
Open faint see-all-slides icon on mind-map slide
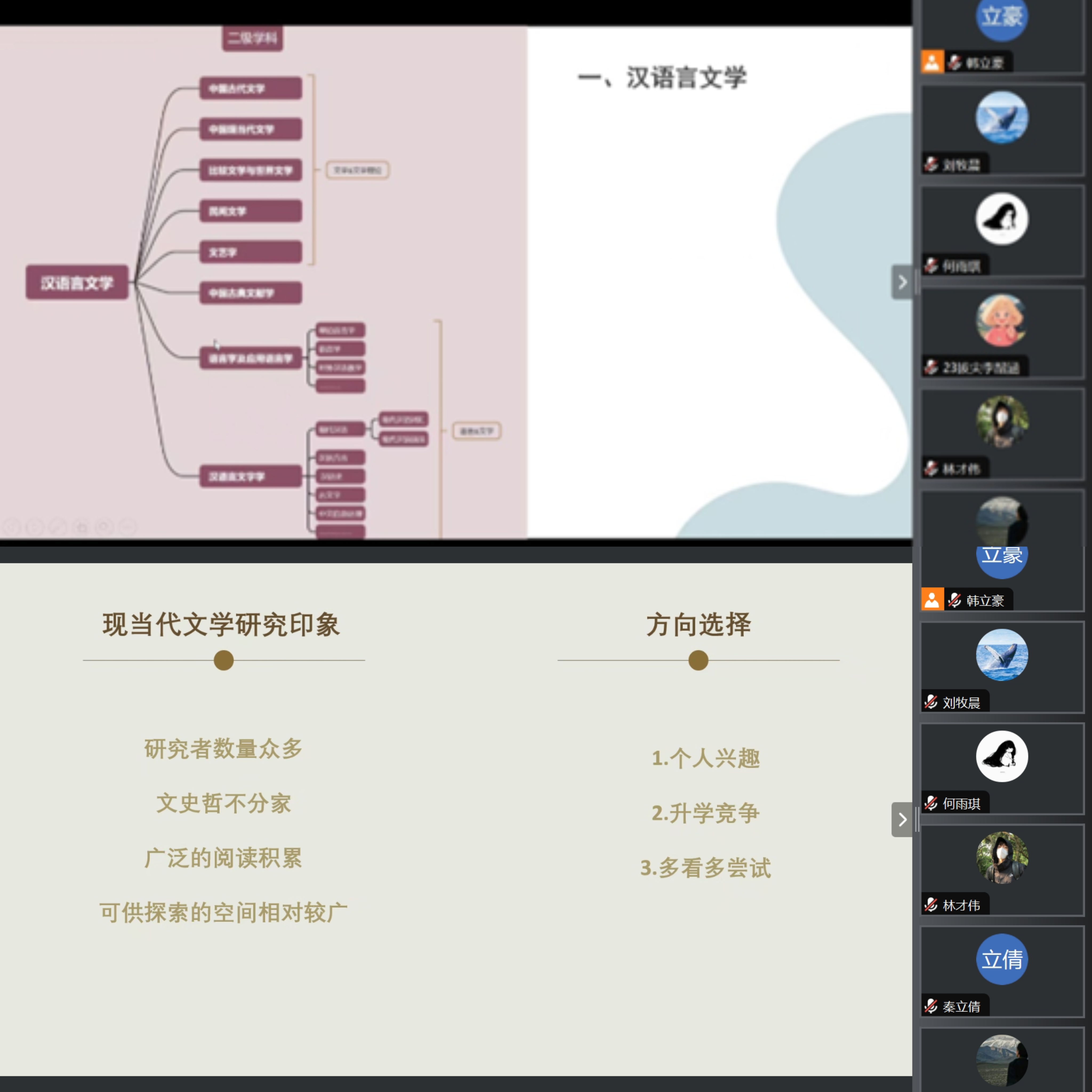(x=81, y=527)
